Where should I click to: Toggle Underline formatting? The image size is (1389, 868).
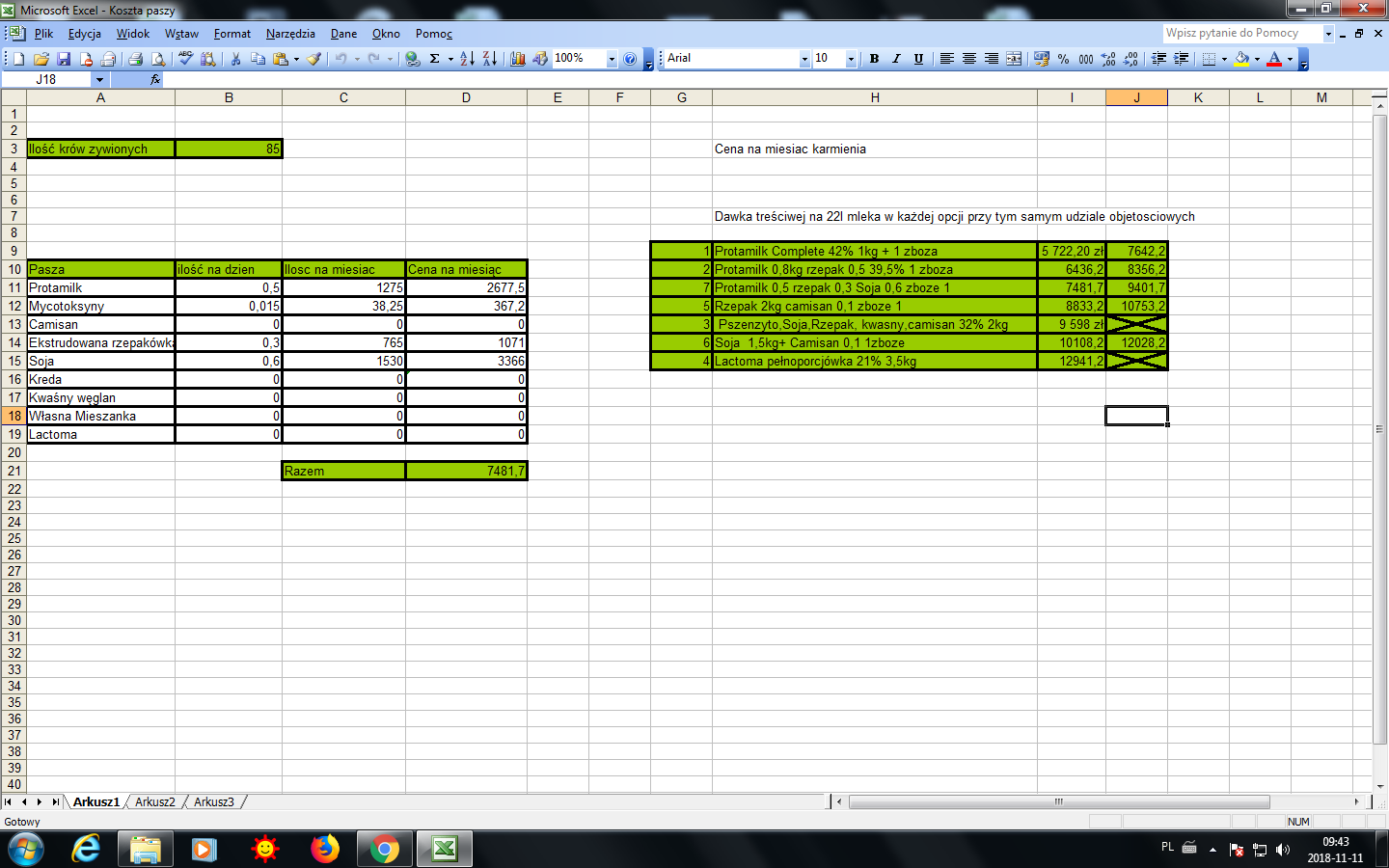[x=918, y=59]
